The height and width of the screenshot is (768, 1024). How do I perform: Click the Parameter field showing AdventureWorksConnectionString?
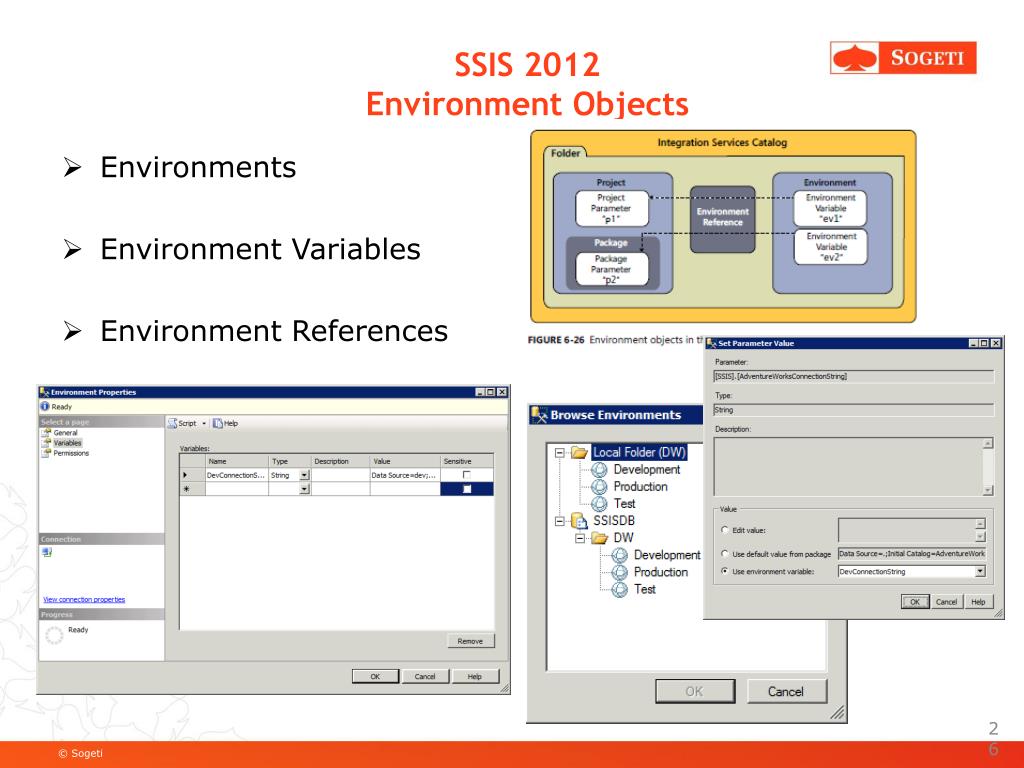pyautogui.click(x=854, y=376)
